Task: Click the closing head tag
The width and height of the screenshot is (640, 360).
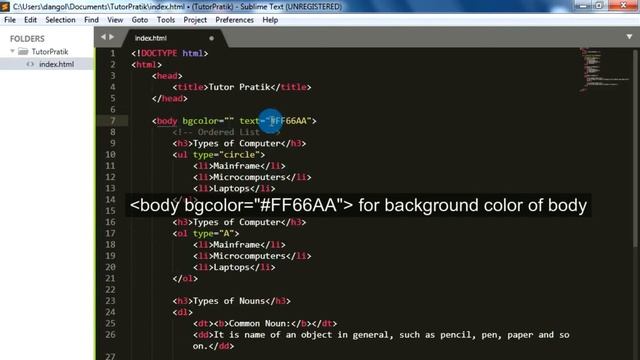Action: [169, 98]
